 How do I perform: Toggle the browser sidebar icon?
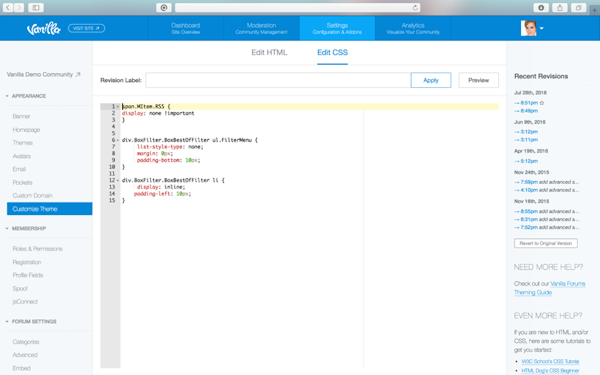pyautogui.click(x=36, y=8)
